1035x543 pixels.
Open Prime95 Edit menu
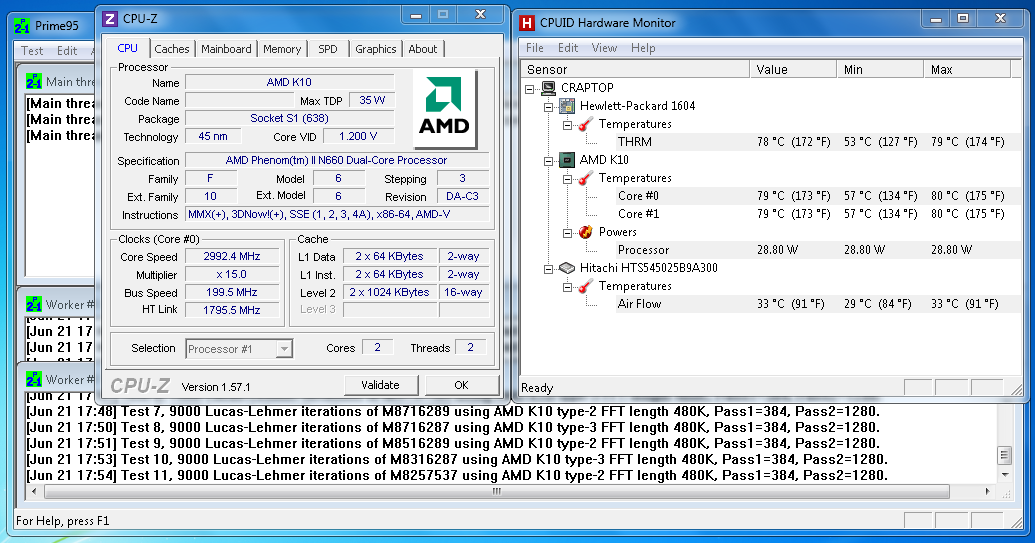67,51
